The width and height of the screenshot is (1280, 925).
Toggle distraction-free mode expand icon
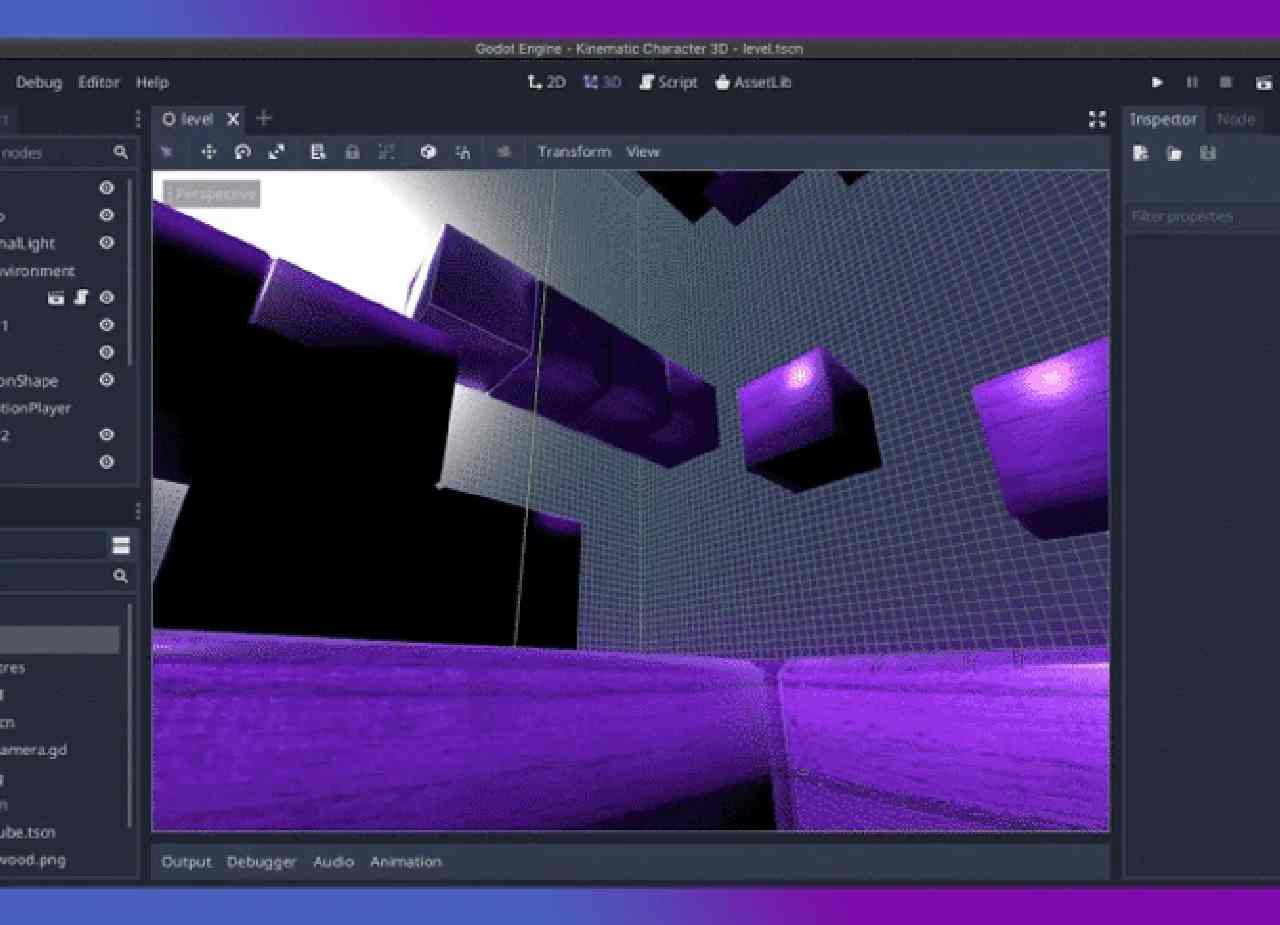pyautogui.click(x=1097, y=119)
